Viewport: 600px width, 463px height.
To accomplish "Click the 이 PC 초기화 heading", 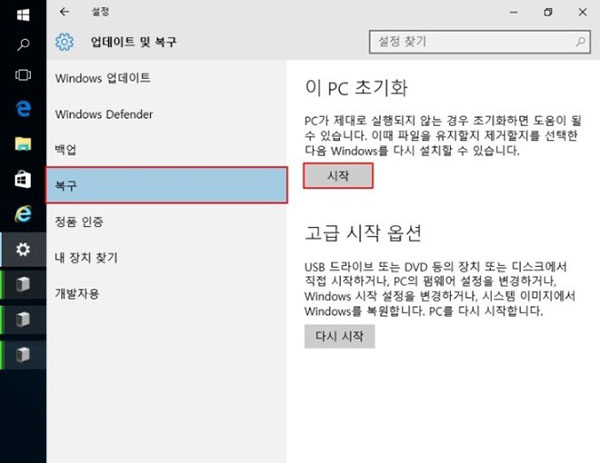I will [x=356, y=88].
